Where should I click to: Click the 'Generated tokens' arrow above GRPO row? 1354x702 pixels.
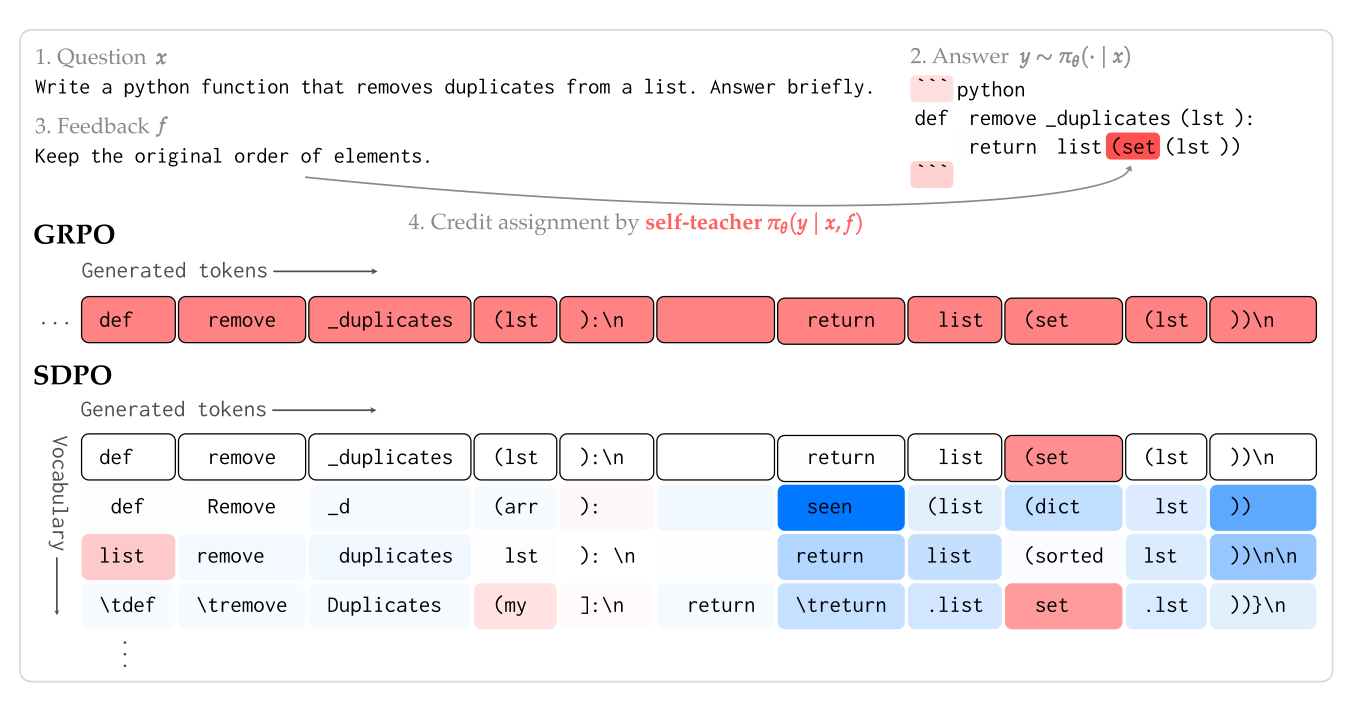click(x=325, y=271)
